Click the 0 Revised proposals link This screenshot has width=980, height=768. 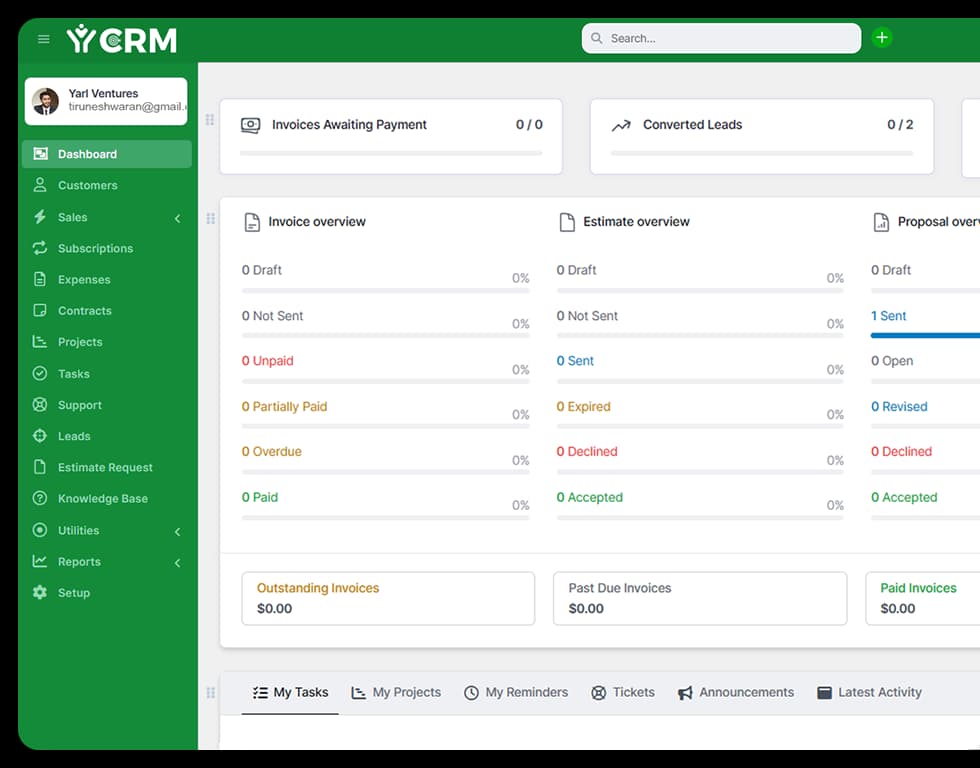coord(899,407)
